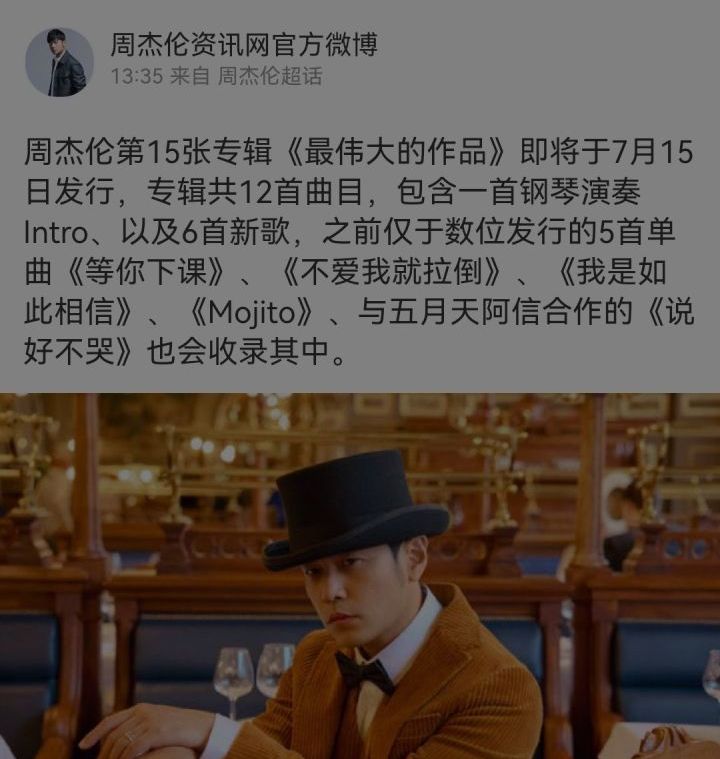Open the 周杰伦资讯网官方微博 account name

pyautogui.click(x=244, y=45)
